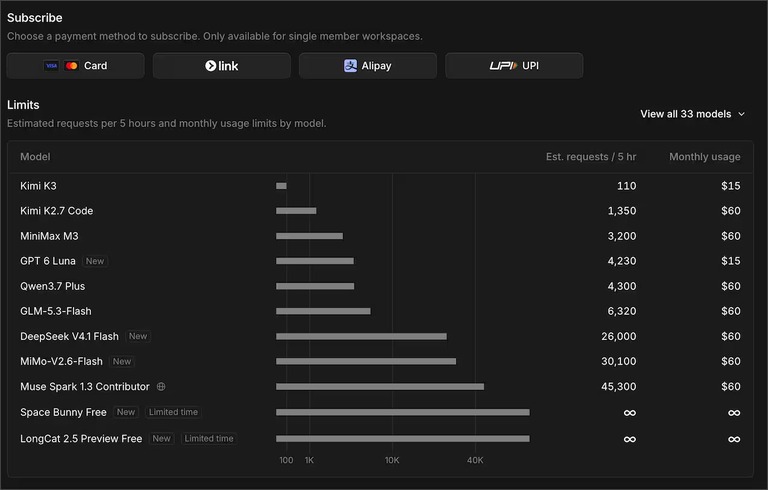The image size is (768, 490).
Task: Click the chevron next to View all 33 models
Action: tap(742, 114)
